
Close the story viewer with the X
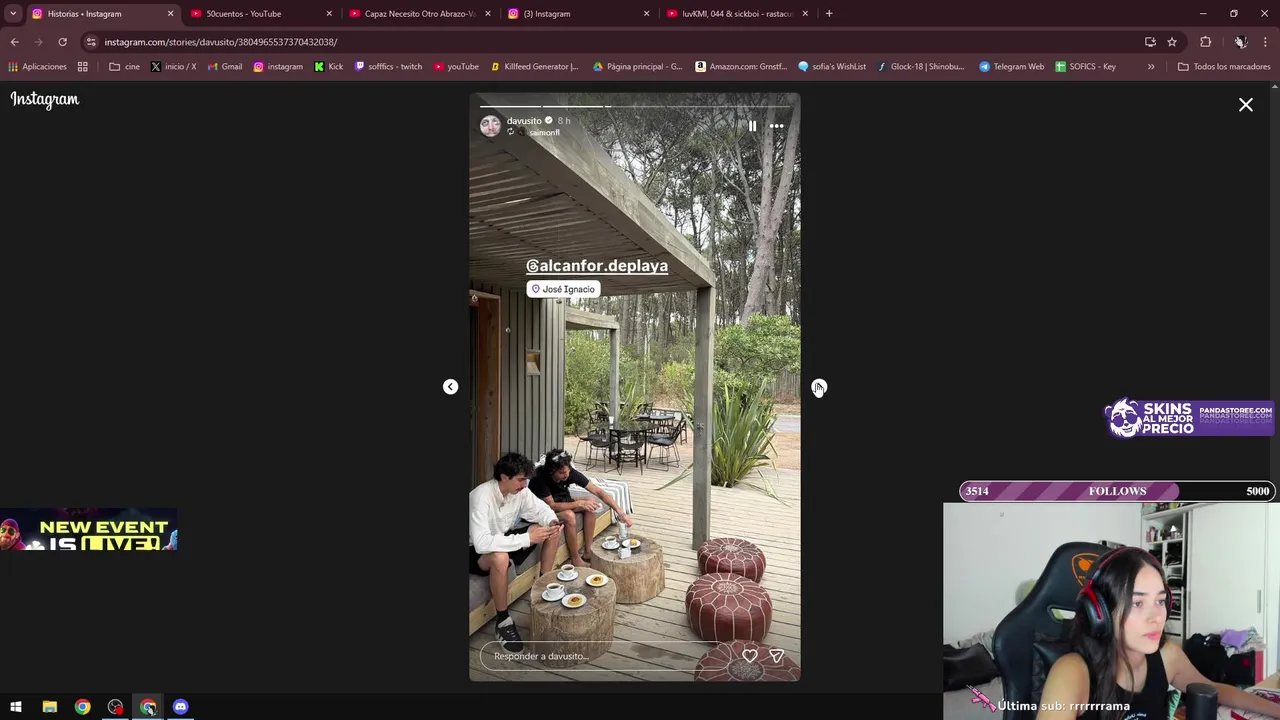pyautogui.click(x=1246, y=104)
